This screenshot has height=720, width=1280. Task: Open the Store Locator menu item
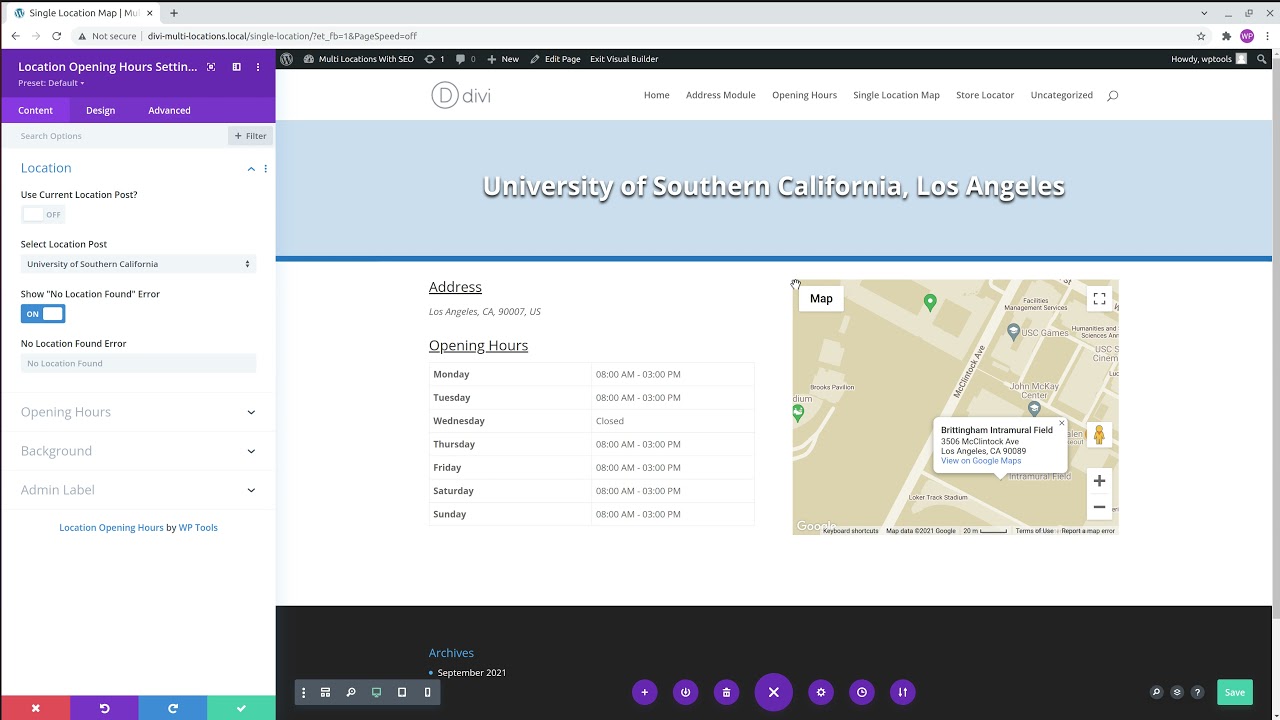tap(985, 95)
